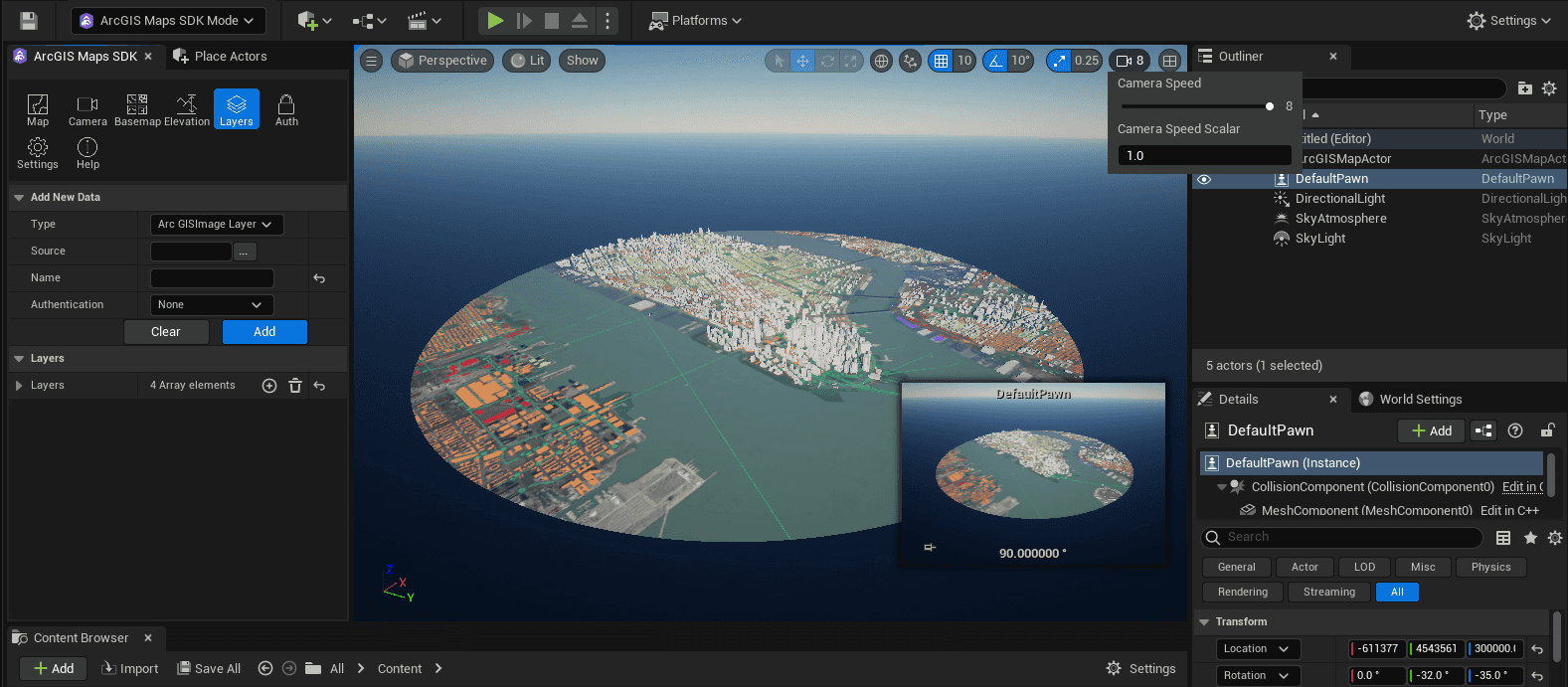Adjust the Camera Speed slider handle

(x=1270, y=106)
